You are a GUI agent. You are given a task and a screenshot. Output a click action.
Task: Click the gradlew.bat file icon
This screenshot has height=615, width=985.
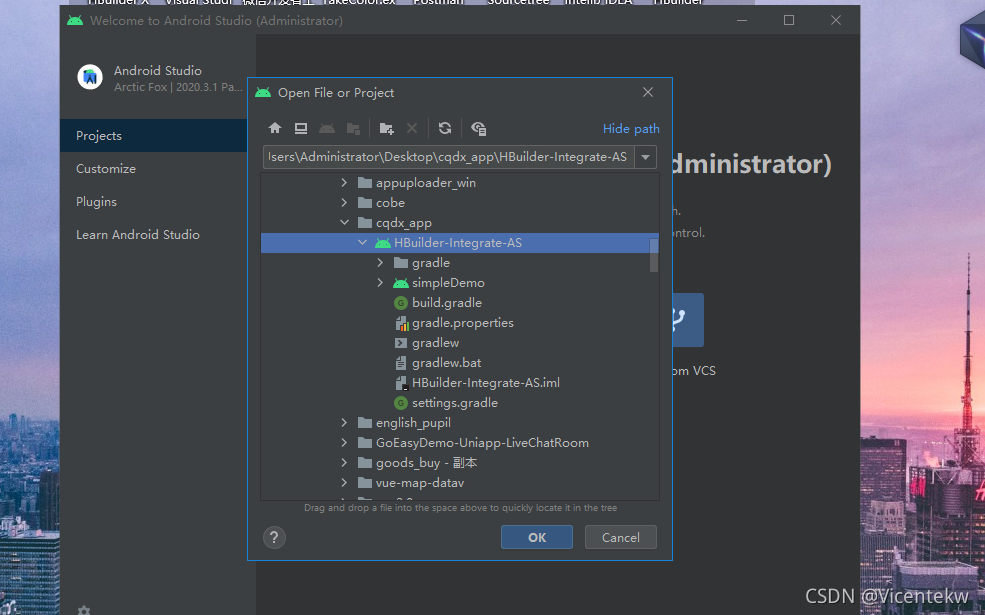[x=401, y=363]
